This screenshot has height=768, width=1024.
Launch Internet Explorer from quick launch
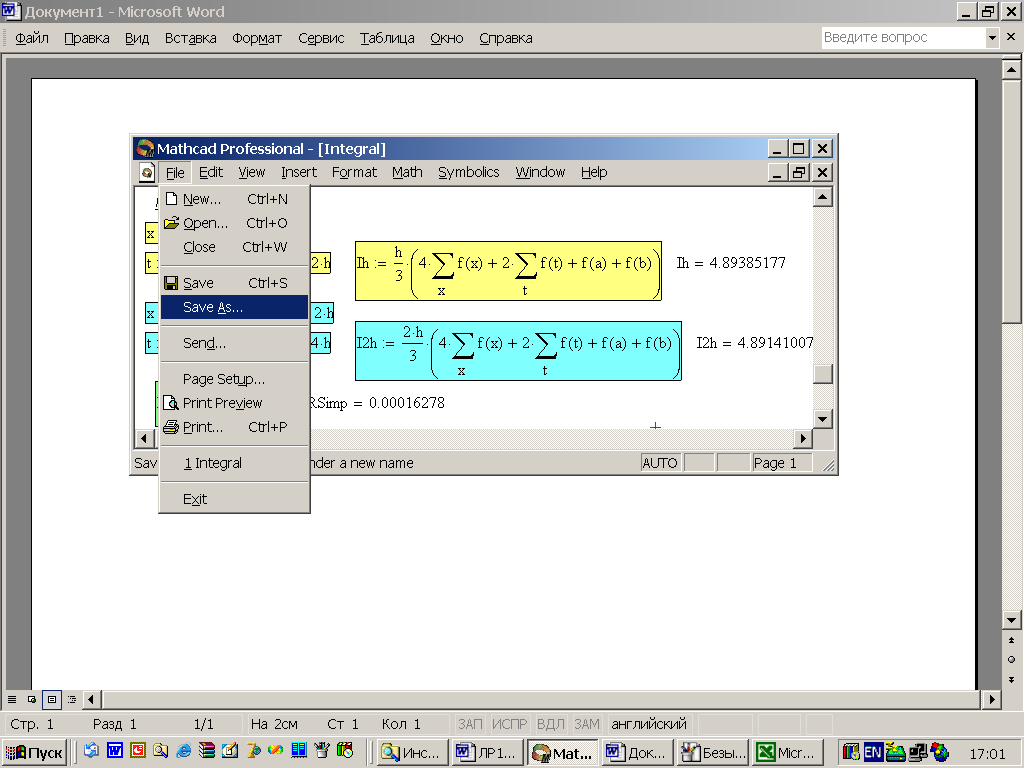pyautogui.click(x=184, y=751)
